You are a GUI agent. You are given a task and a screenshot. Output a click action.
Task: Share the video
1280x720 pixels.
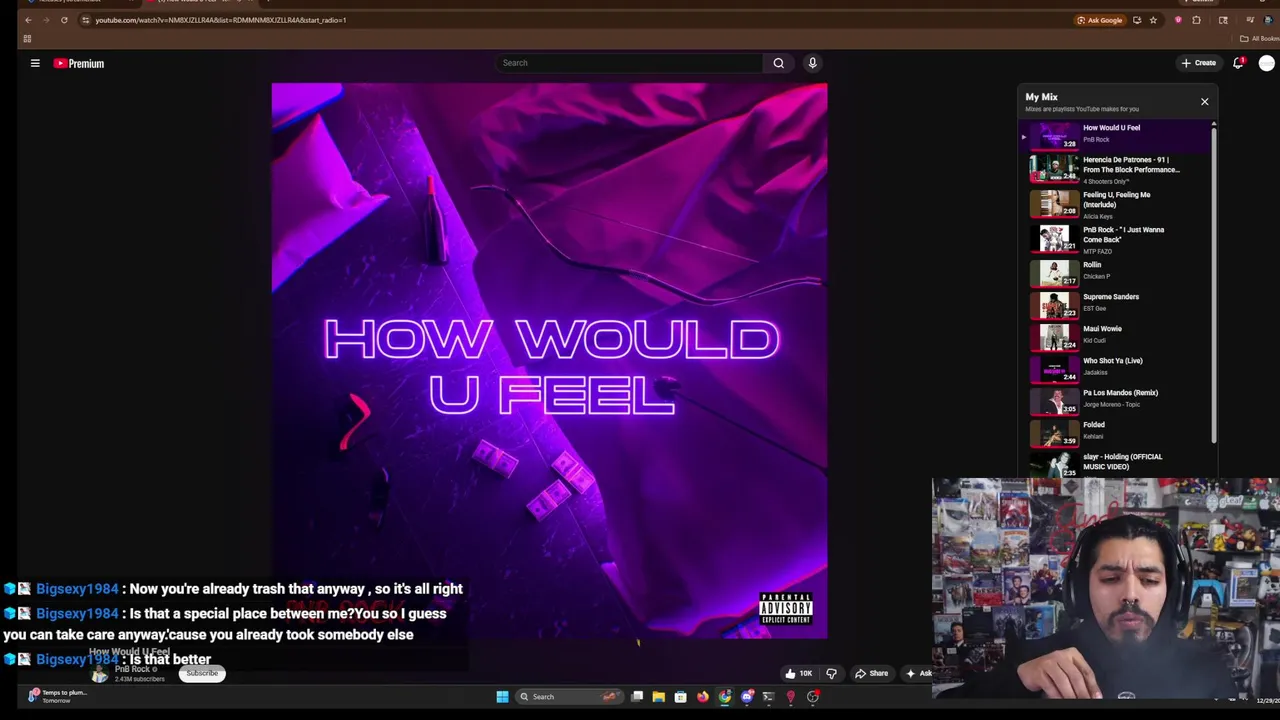click(x=872, y=673)
